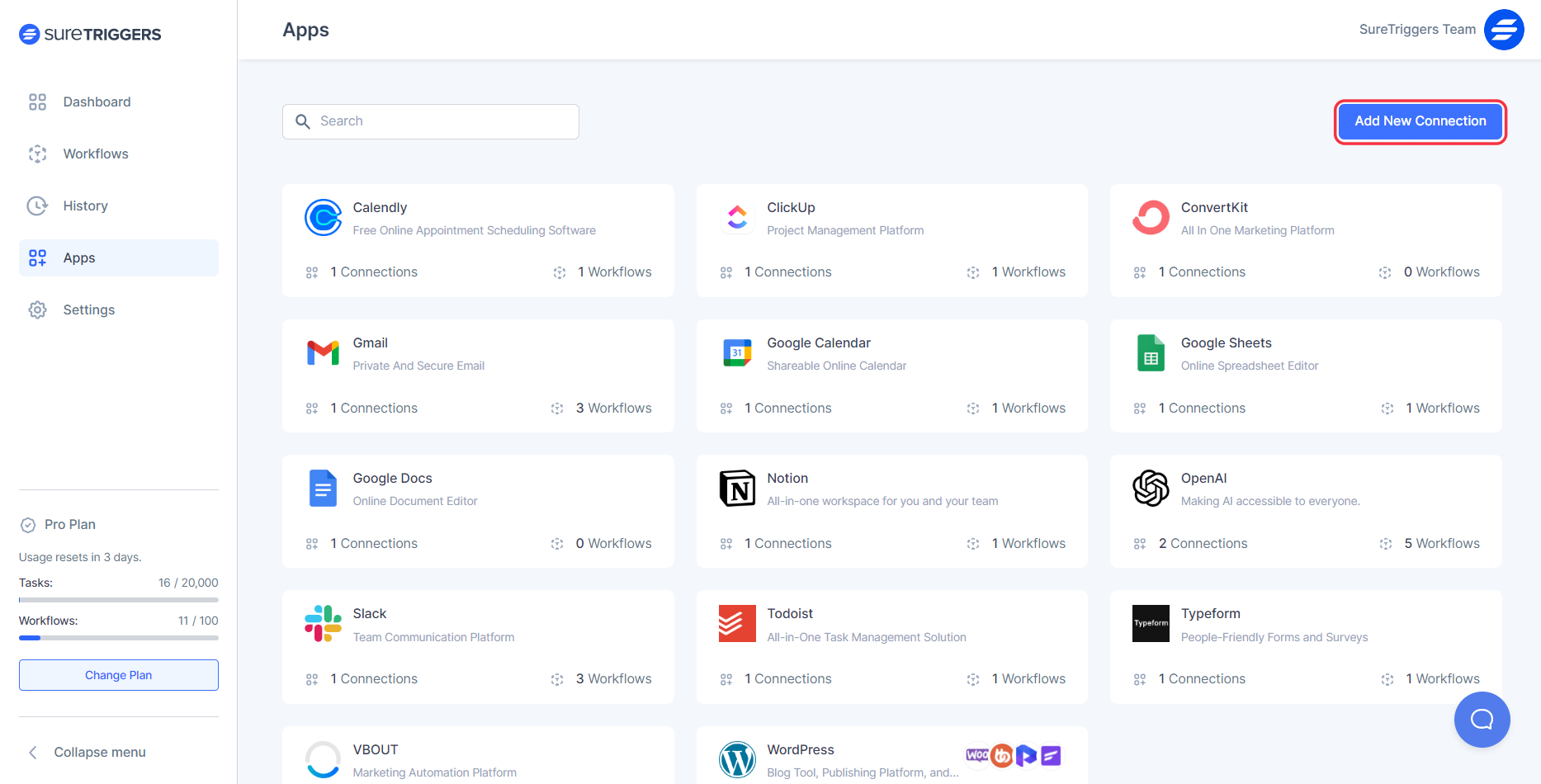Viewport: 1541px width, 784px height.
Task: Click the SureTriggers logo
Action: coord(90,34)
